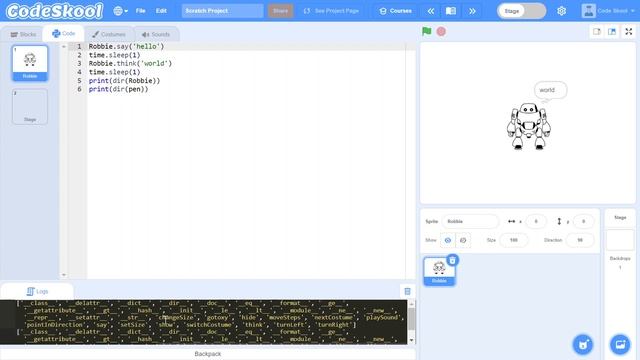Click the user avatar icon
This screenshot has width=640, height=360.
point(588,11)
